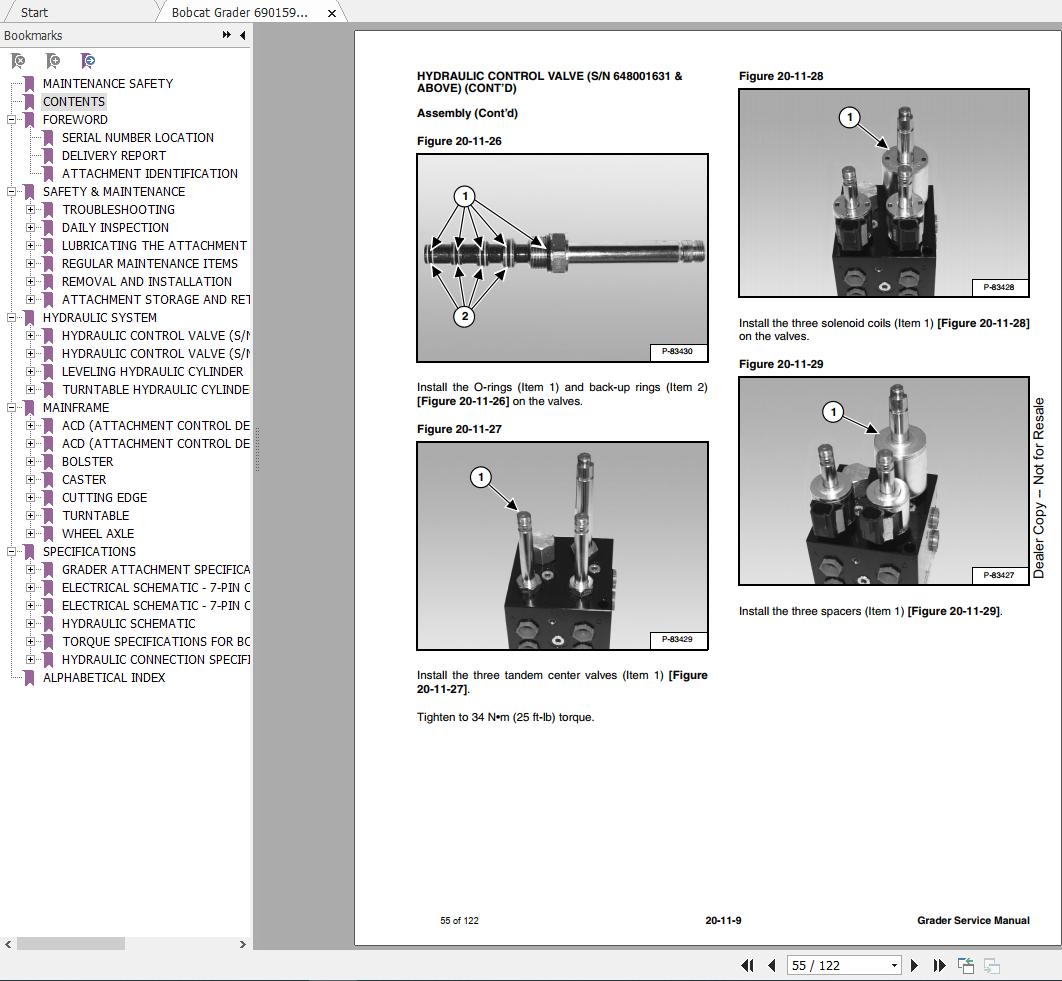Select the Bobcat Grader document tab

tap(239, 13)
